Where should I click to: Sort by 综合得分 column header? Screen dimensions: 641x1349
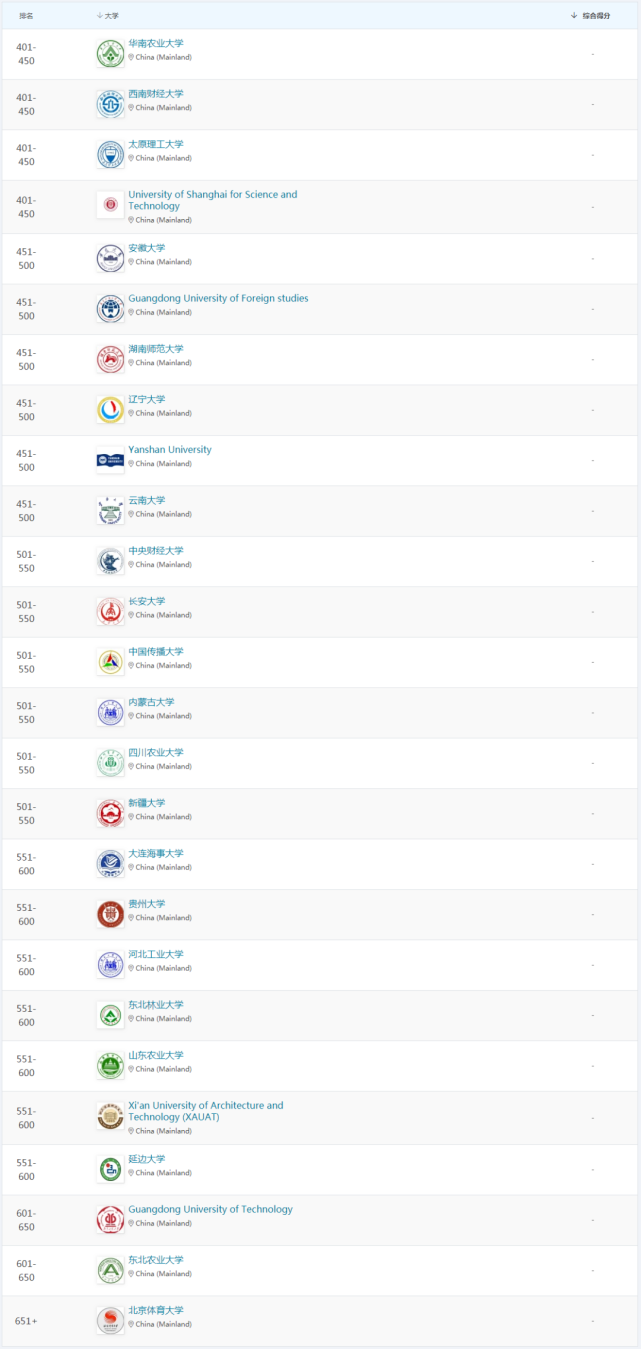[x=596, y=16]
